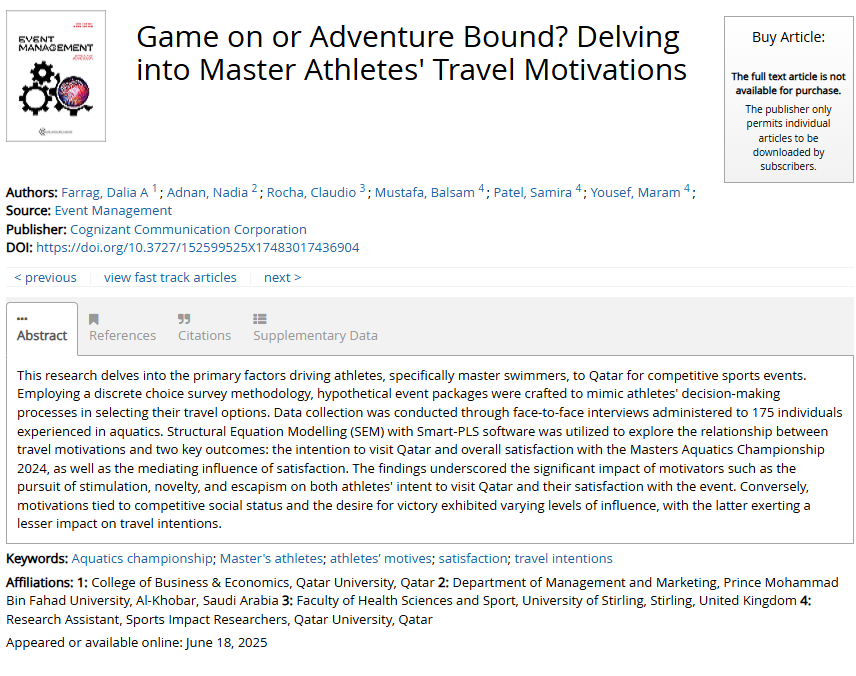Navigate to the next article
Image resolution: width=856 pixels, height=676 pixels.
[281, 277]
